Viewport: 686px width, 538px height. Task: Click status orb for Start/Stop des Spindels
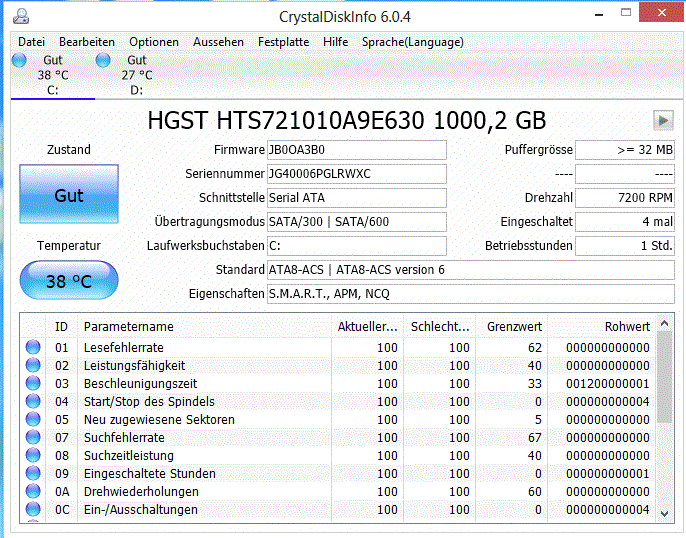pyautogui.click(x=33, y=401)
